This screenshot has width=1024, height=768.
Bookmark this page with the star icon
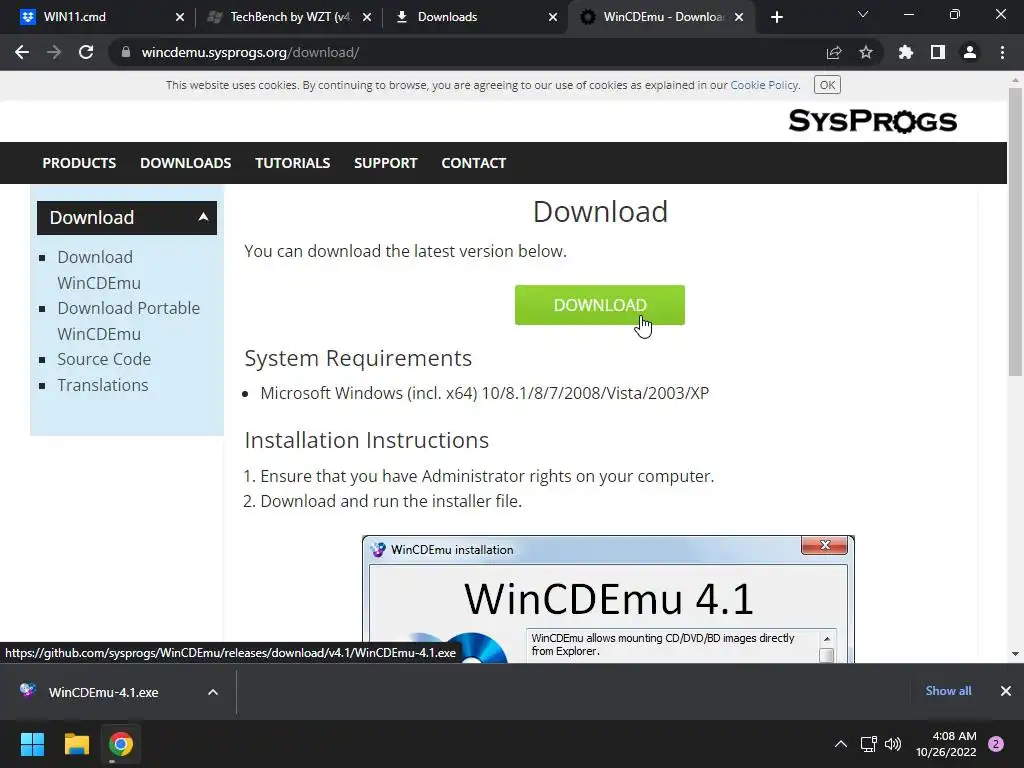point(866,52)
